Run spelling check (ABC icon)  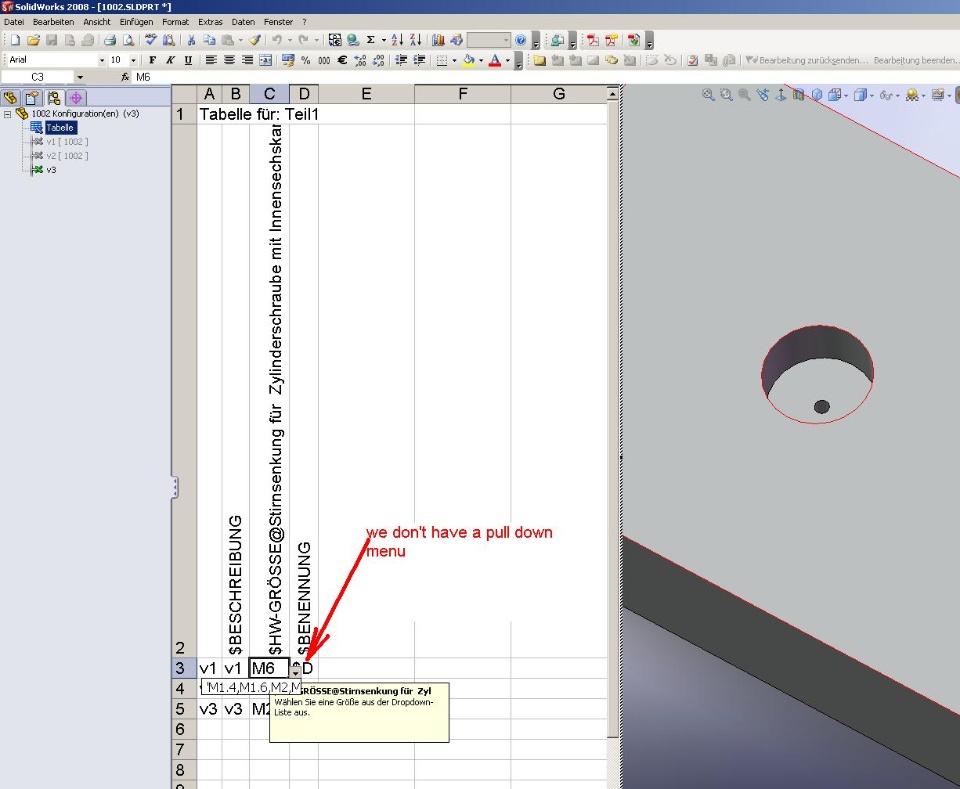(151, 40)
